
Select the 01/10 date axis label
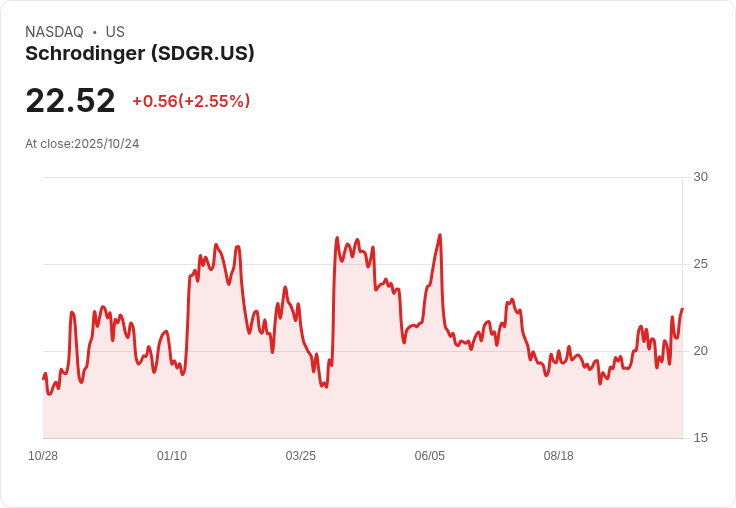point(172,456)
